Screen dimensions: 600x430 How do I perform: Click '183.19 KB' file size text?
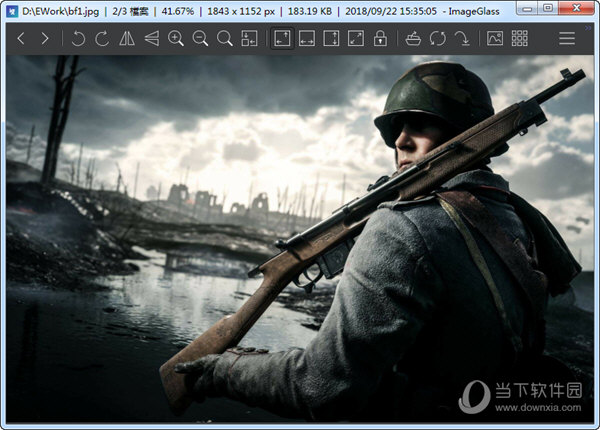[310, 11]
